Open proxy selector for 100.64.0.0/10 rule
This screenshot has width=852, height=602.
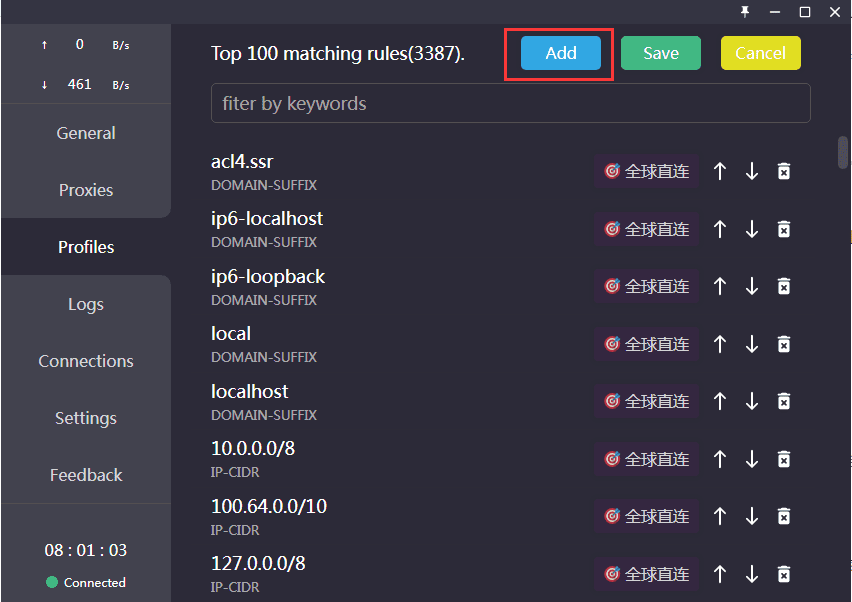click(647, 516)
